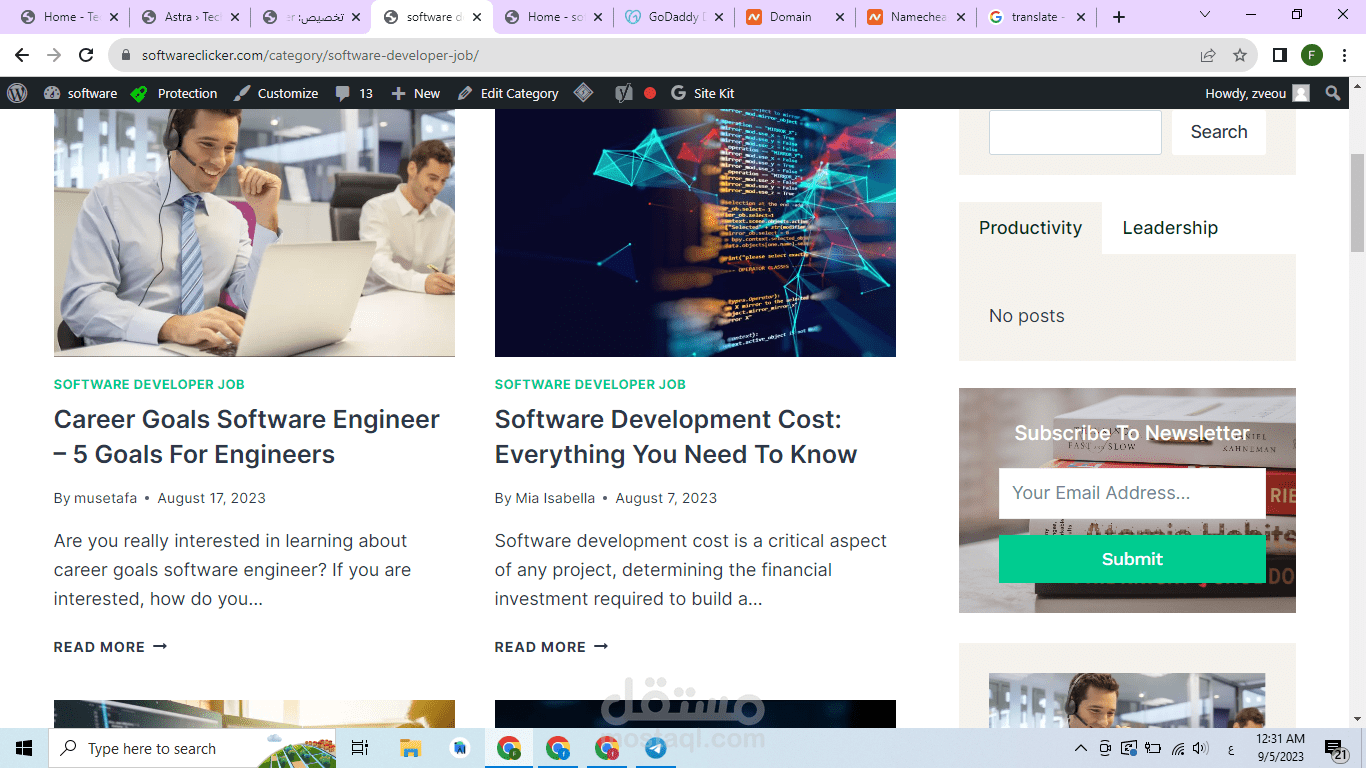Open the 'software' site dashboard link

[80, 93]
